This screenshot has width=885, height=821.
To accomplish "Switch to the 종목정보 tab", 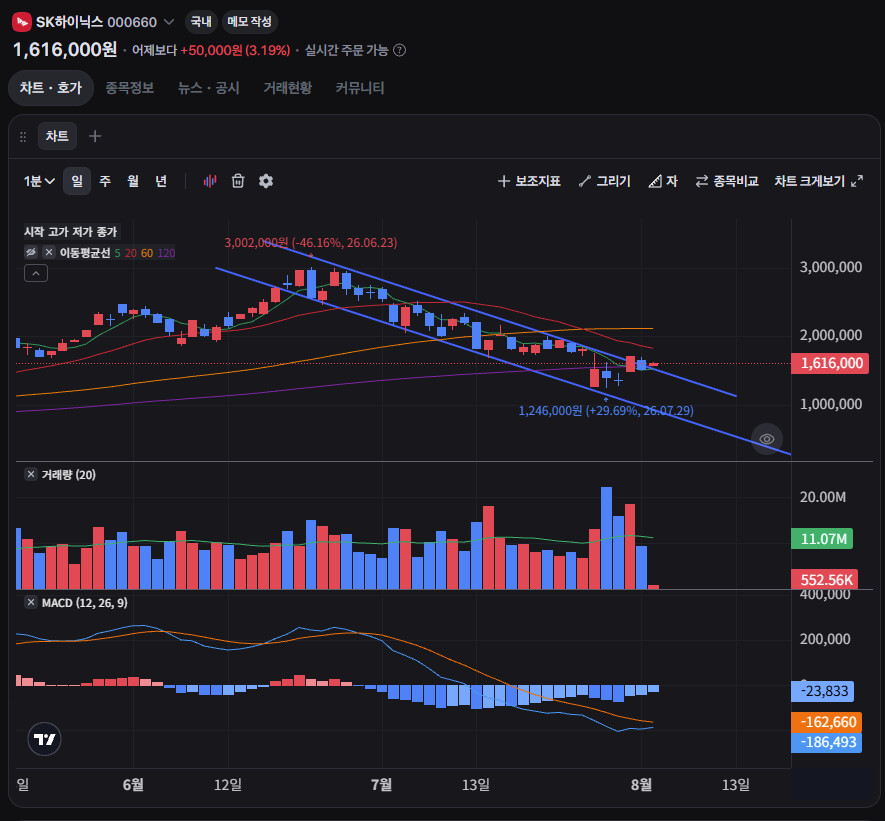I will pos(130,87).
